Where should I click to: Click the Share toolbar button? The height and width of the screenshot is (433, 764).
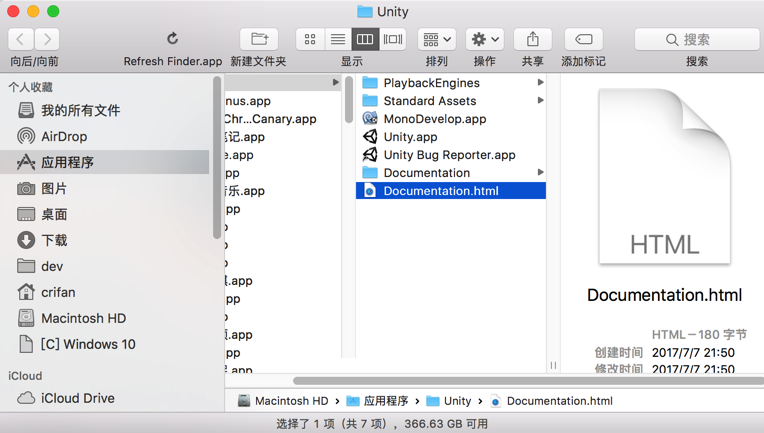coord(533,39)
